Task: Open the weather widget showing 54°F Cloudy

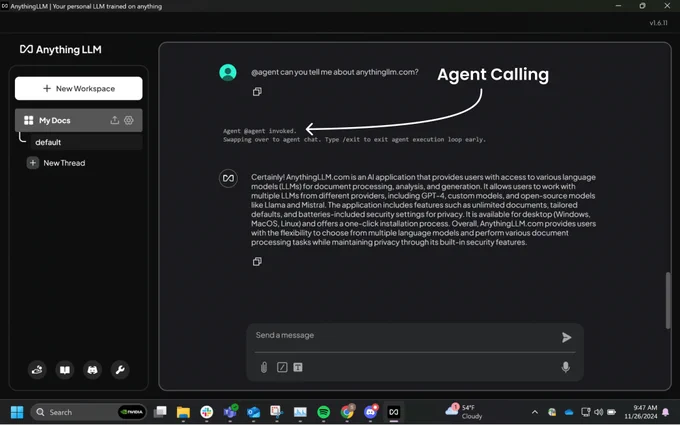Action: tap(464, 412)
